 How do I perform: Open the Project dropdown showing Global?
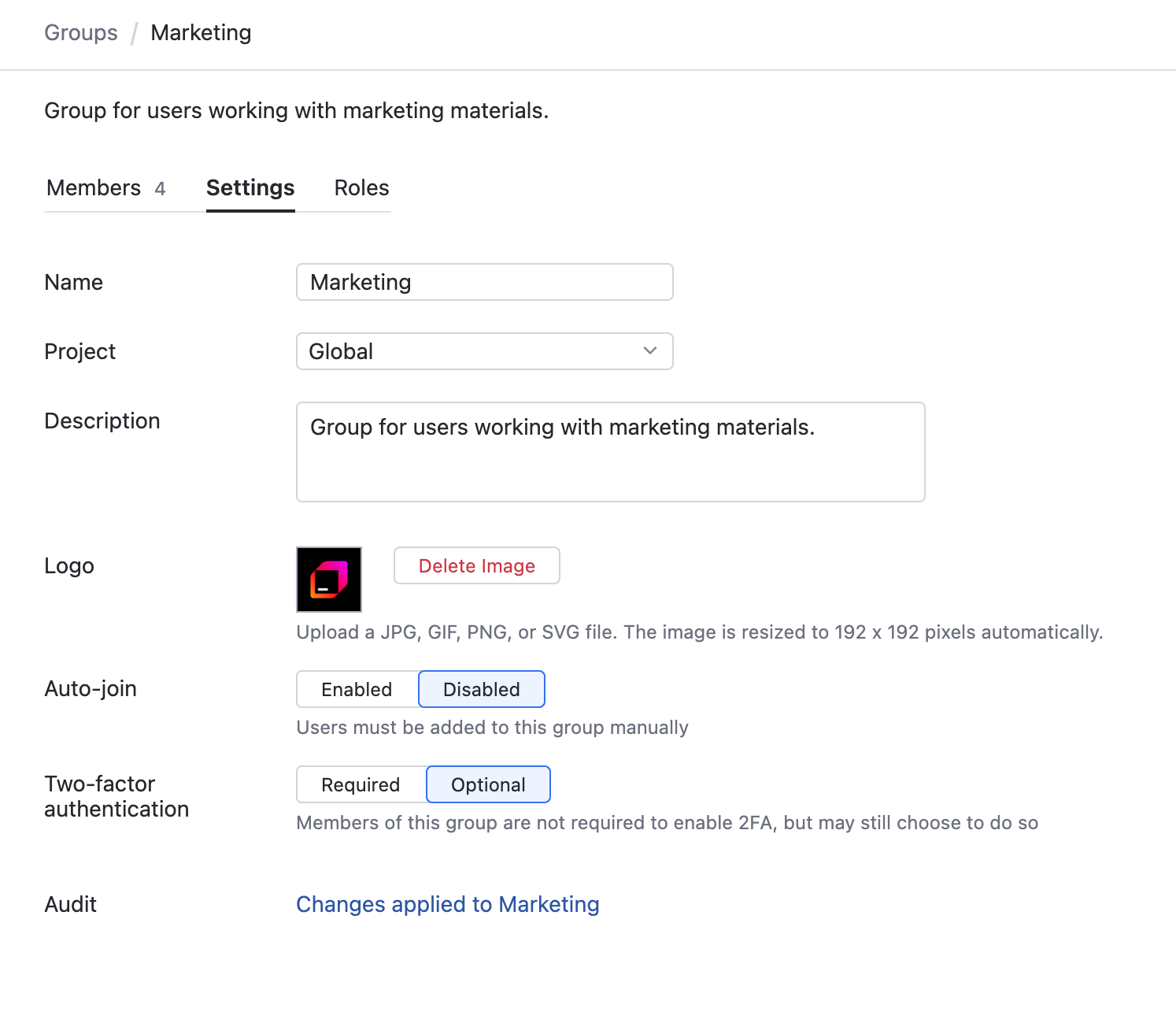coord(485,351)
